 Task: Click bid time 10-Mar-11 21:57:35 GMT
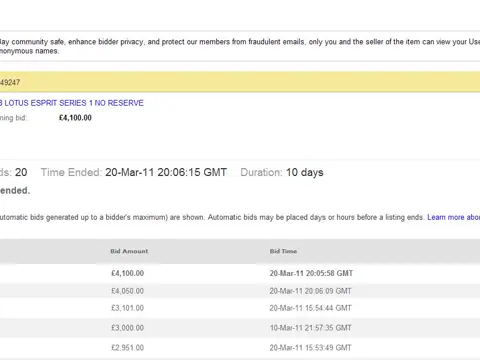311,328
